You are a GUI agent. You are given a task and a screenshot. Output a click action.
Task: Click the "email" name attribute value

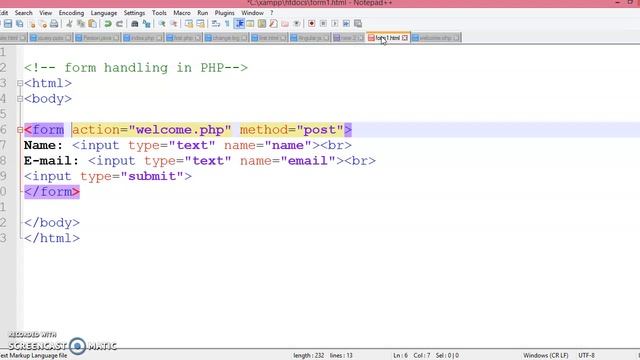[308, 161]
